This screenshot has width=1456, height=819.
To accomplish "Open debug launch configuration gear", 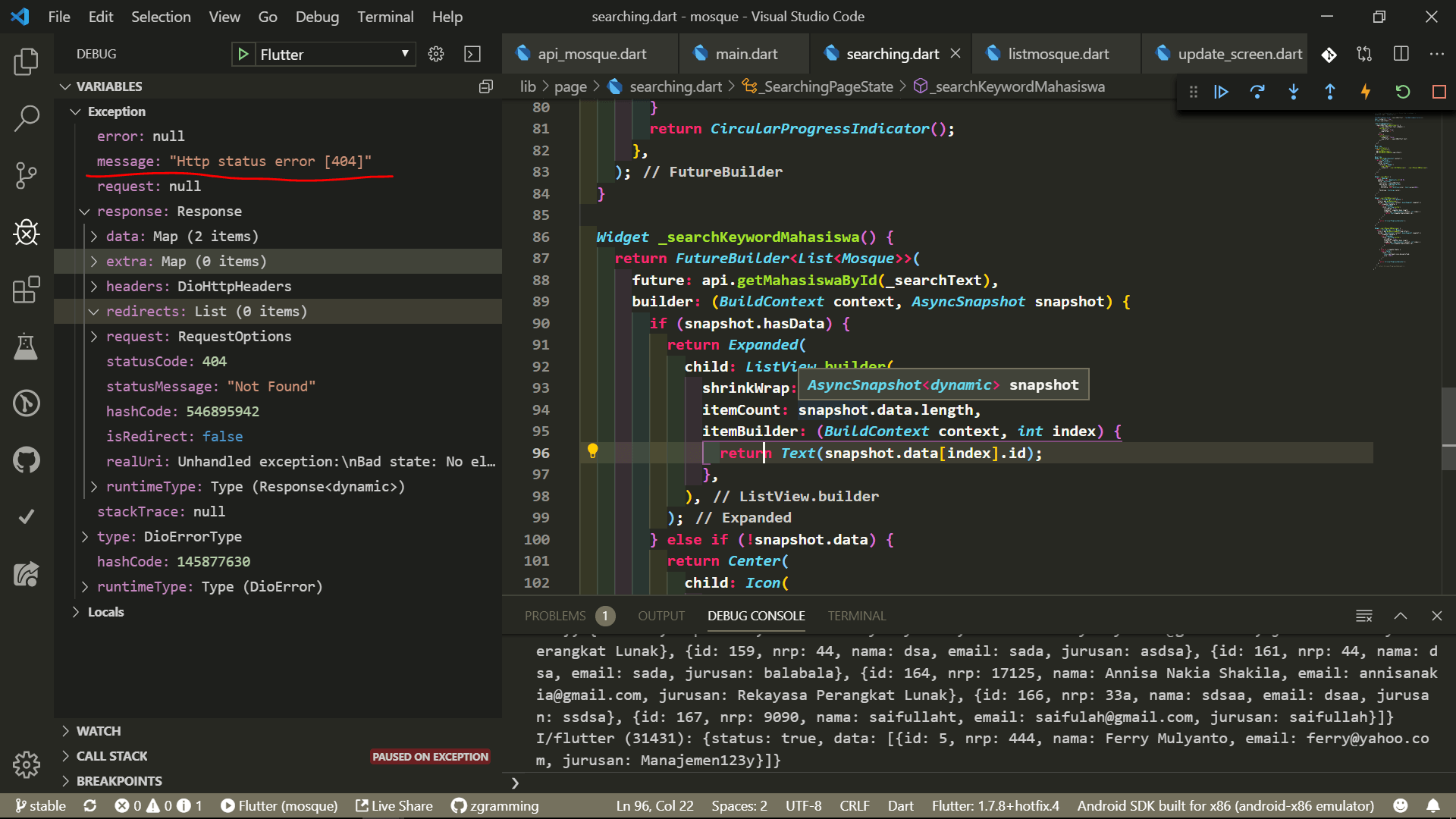I will (436, 54).
